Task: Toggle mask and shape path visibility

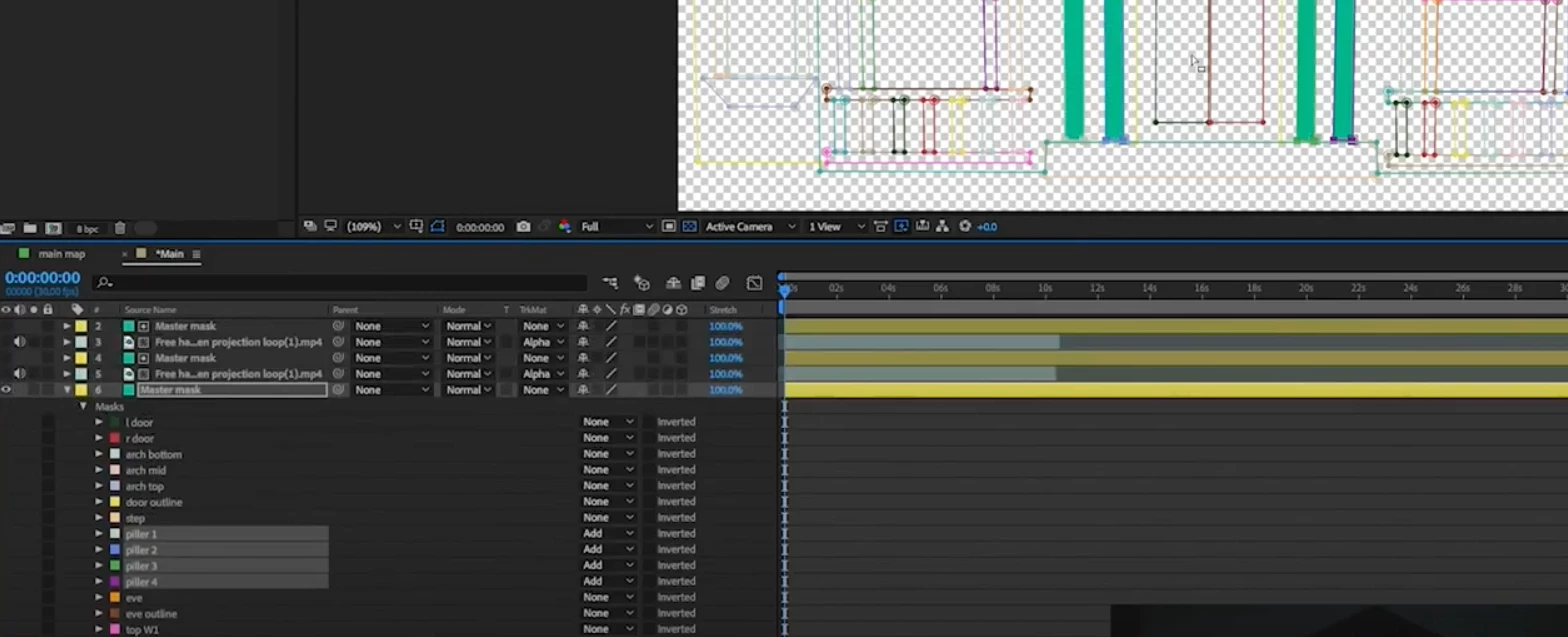Action: click(437, 227)
